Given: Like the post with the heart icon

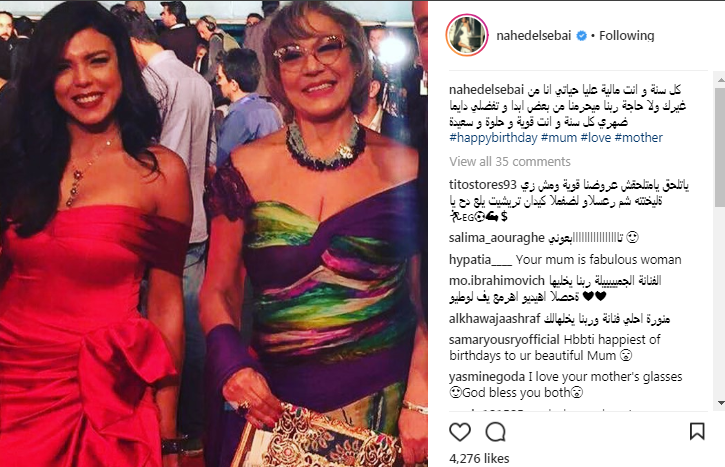Looking at the screenshot, I should pyautogui.click(x=460, y=432).
